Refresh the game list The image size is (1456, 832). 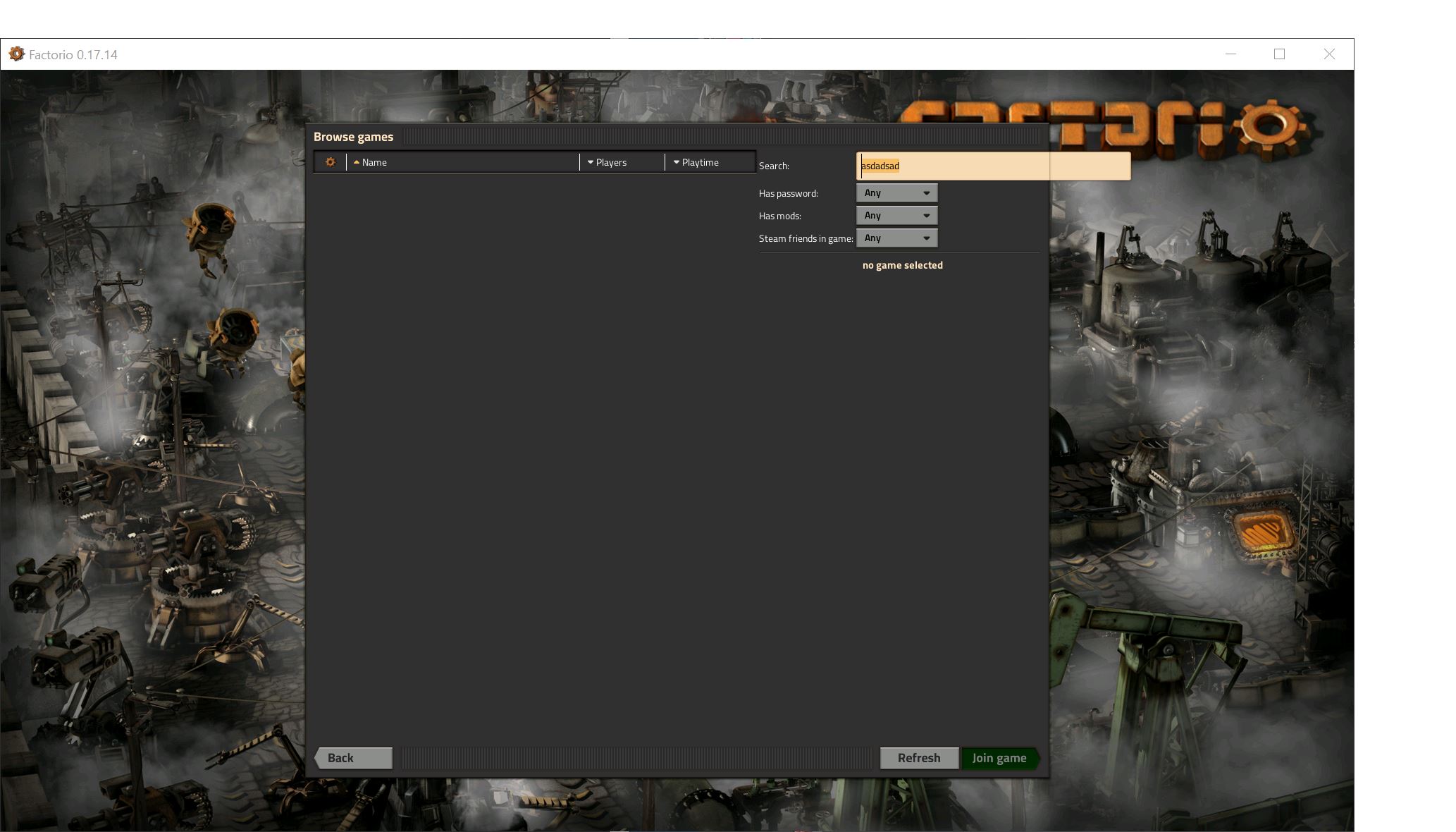coord(919,758)
